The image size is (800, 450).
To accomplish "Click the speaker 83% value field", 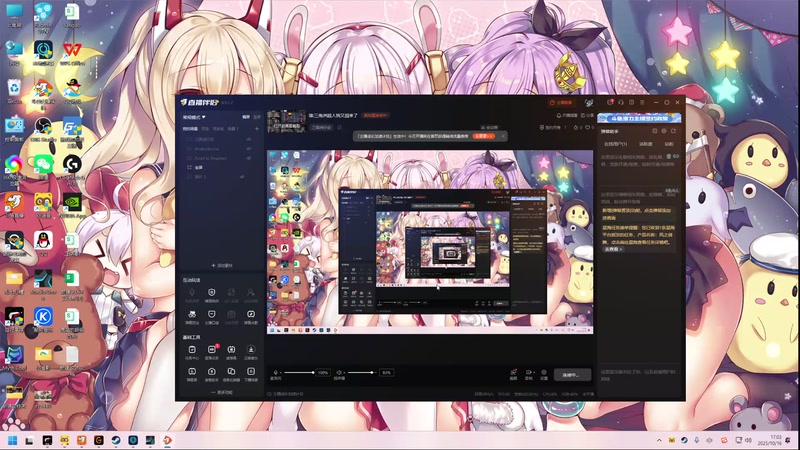I will pos(386,372).
